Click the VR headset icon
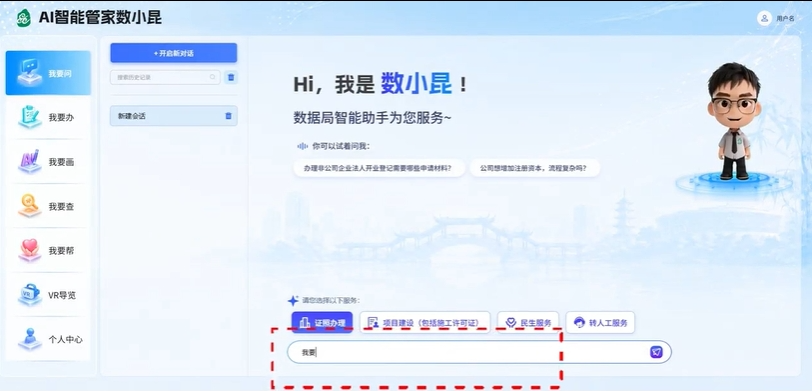This screenshot has height=391, width=812. tap(30, 294)
